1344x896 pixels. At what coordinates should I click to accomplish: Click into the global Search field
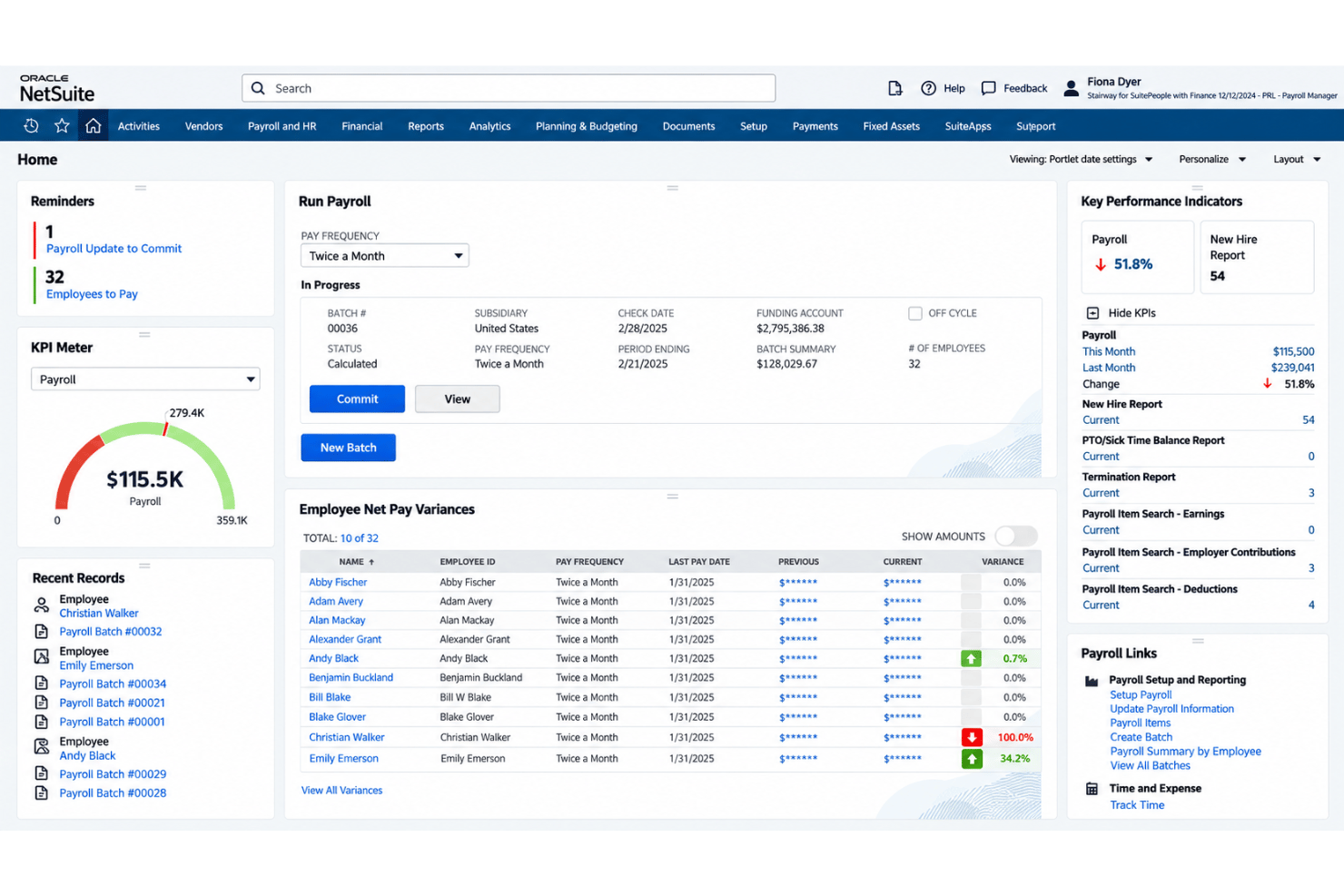pos(509,88)
